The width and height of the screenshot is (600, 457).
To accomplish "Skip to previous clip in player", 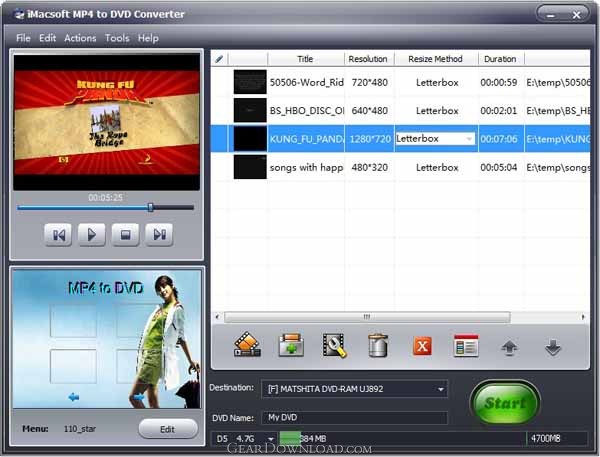I will coord(58,234).
